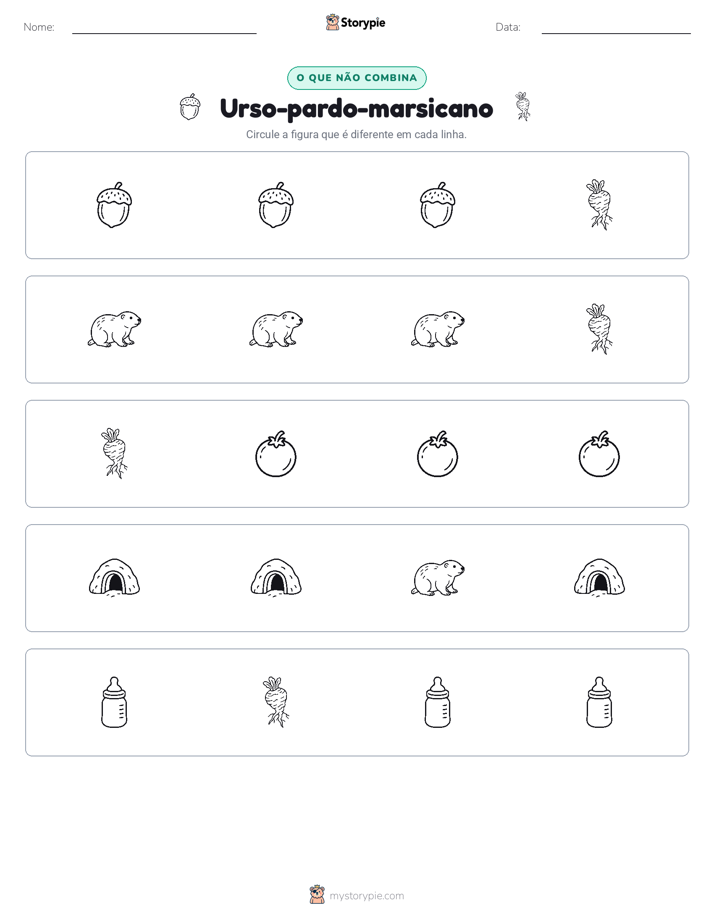This screenshot has height=924, width=714.
Task: Circle the marmot among the caves
Action: coord(438,578)
